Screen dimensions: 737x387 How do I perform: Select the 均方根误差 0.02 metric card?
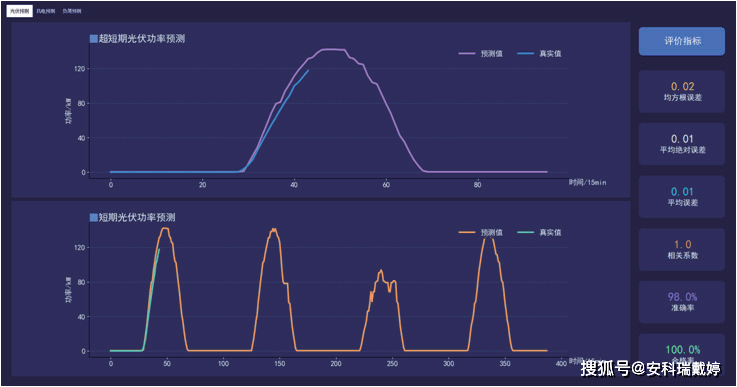[682, 92]
